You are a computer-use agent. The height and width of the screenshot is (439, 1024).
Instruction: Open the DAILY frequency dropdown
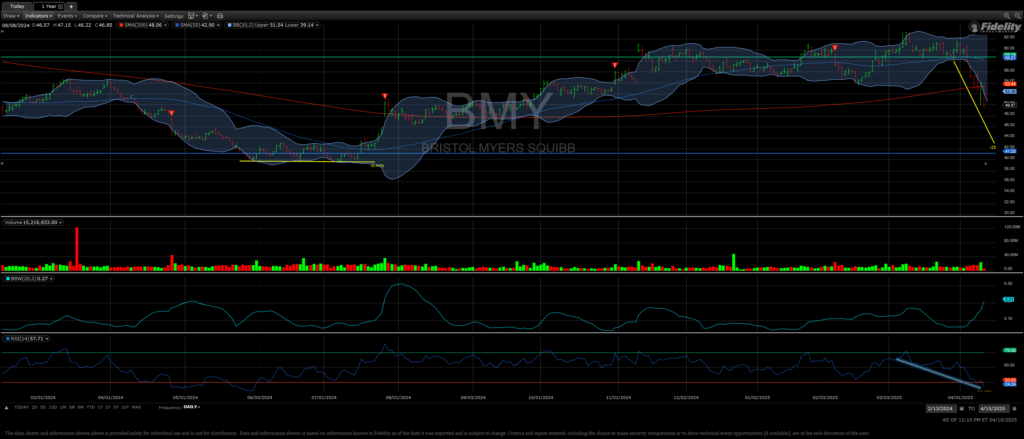pos(191,406)
